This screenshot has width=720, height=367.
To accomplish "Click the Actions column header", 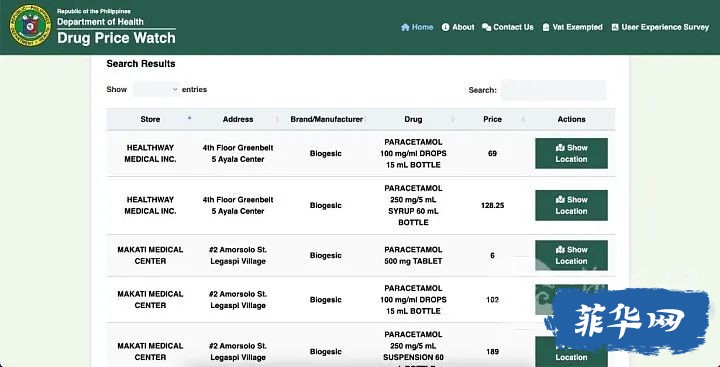I will point(571,119).
